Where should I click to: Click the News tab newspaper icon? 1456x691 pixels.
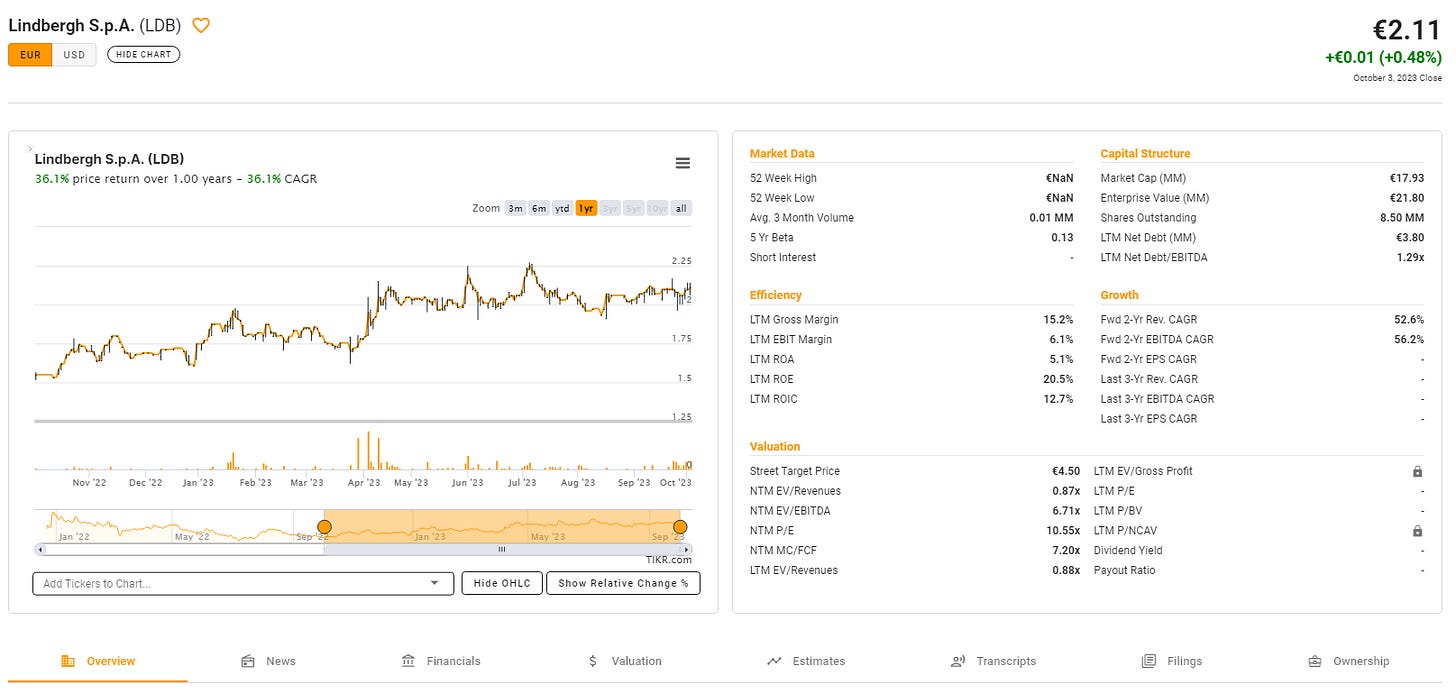[x=248, y=661]
